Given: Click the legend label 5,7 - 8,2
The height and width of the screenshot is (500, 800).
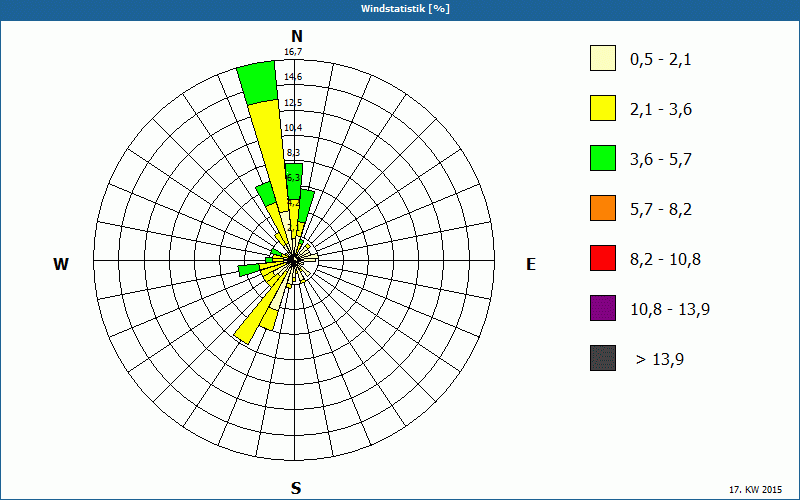Looking at the screenshot, I should pyautogui.click(x=661, y=210).
